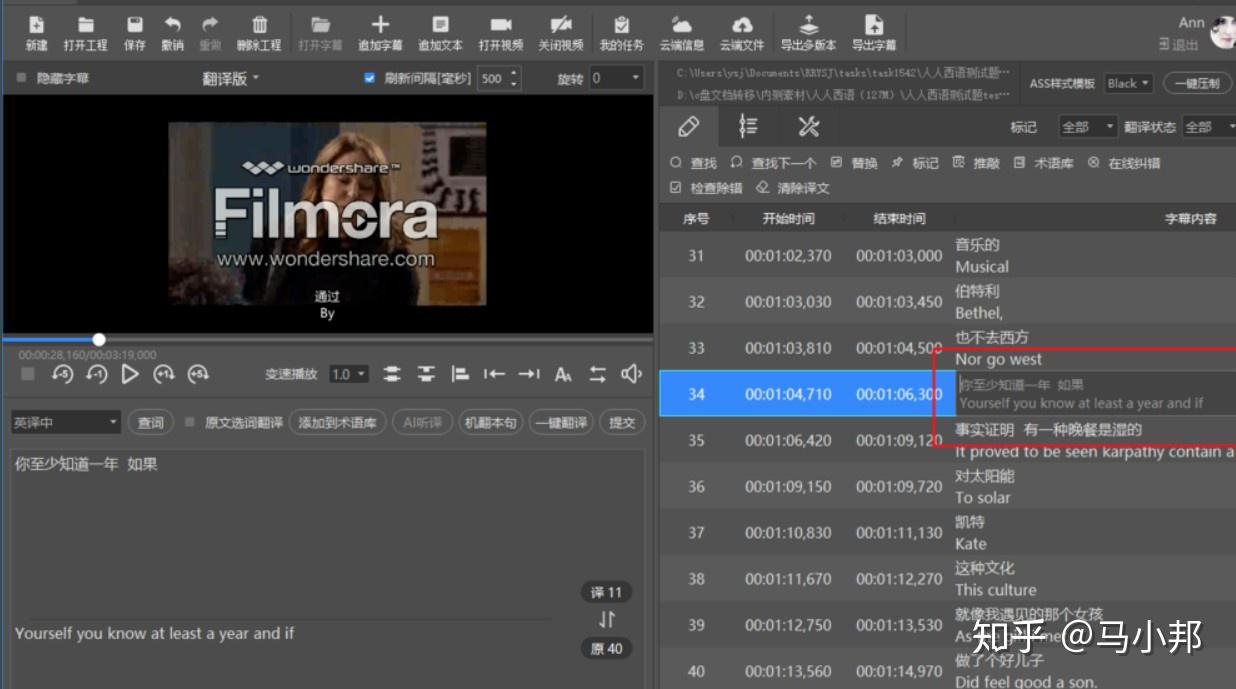Open the 变速播放 1.0 speed dropdown
Viewport: 1236px width, 689px height.
click(349, 374)
